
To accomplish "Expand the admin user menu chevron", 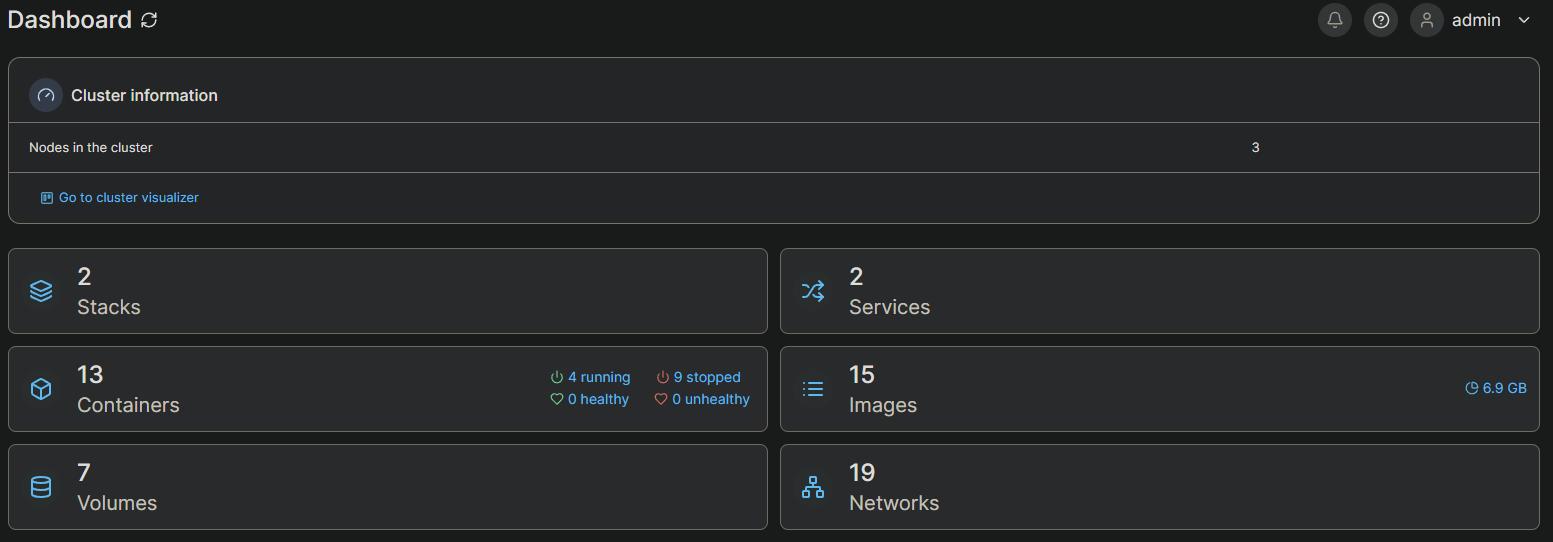I will coord(1524,20).
